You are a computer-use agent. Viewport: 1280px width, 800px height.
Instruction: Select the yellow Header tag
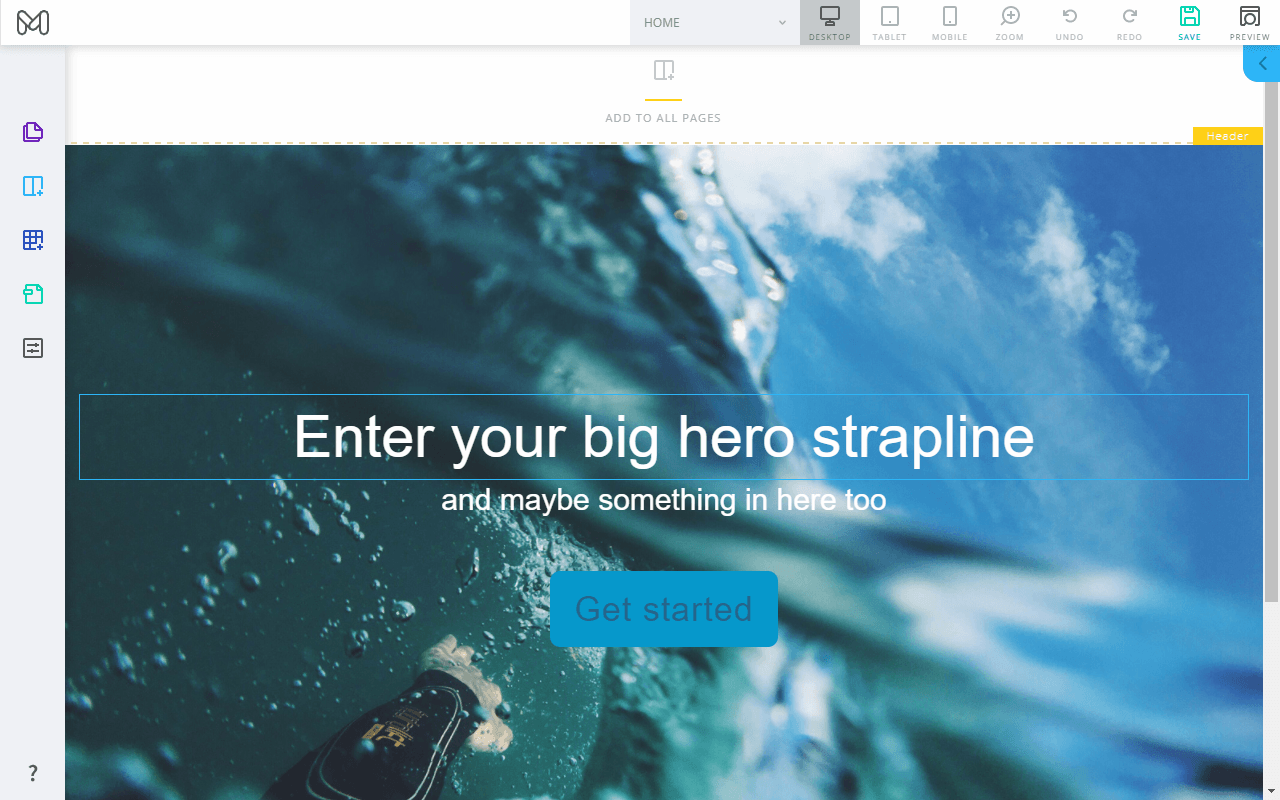point(1228,136)
